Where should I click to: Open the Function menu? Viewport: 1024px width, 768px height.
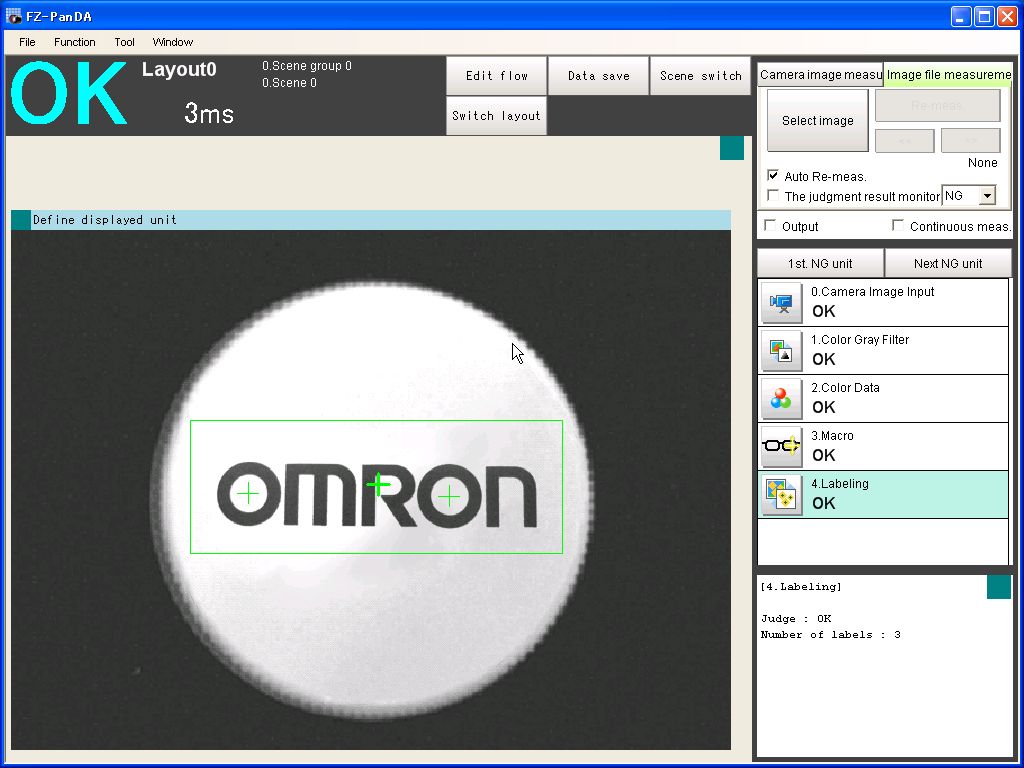click(x=74, y=42)
